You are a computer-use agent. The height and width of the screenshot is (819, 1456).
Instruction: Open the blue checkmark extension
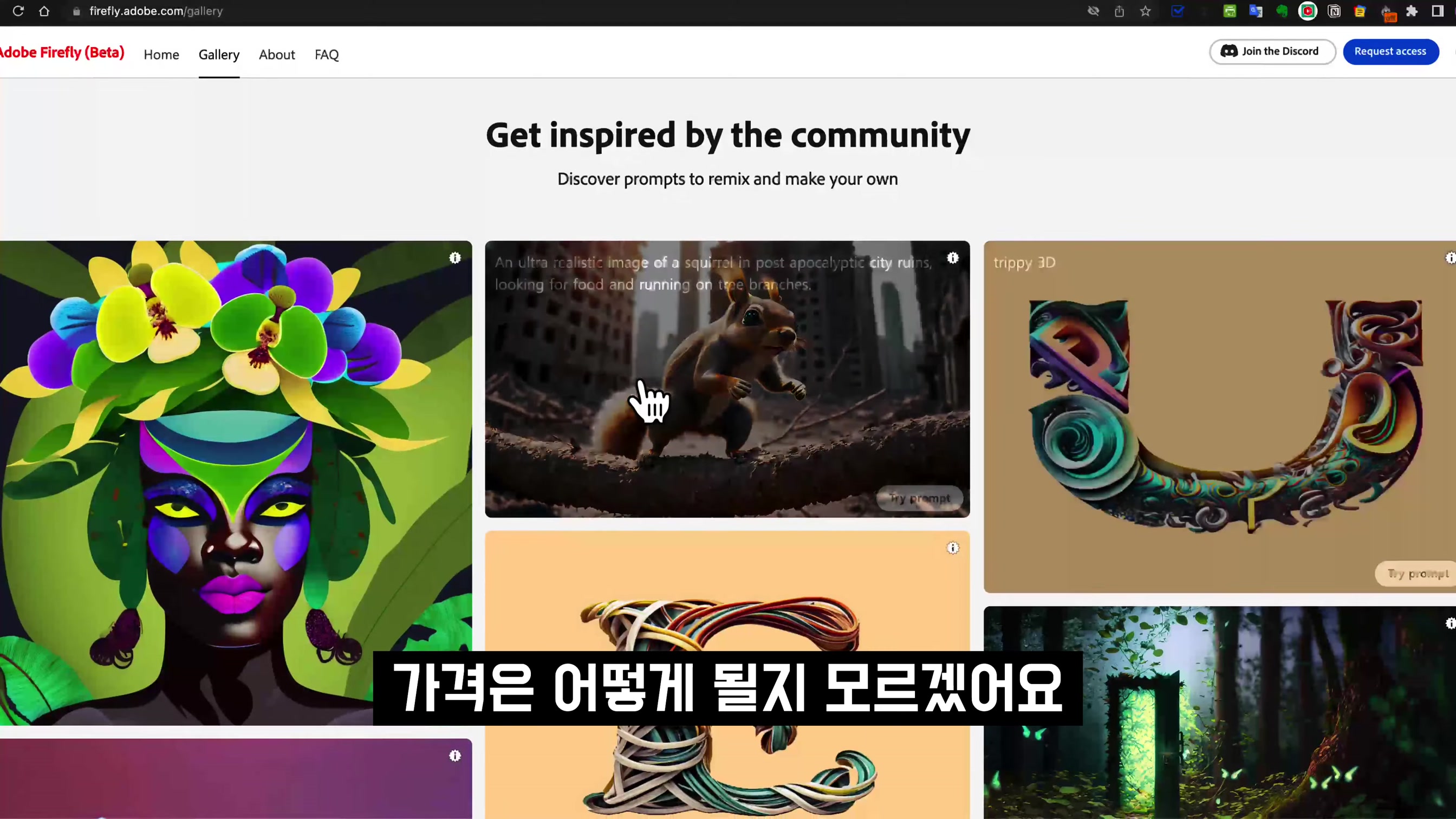[1178, 11]
